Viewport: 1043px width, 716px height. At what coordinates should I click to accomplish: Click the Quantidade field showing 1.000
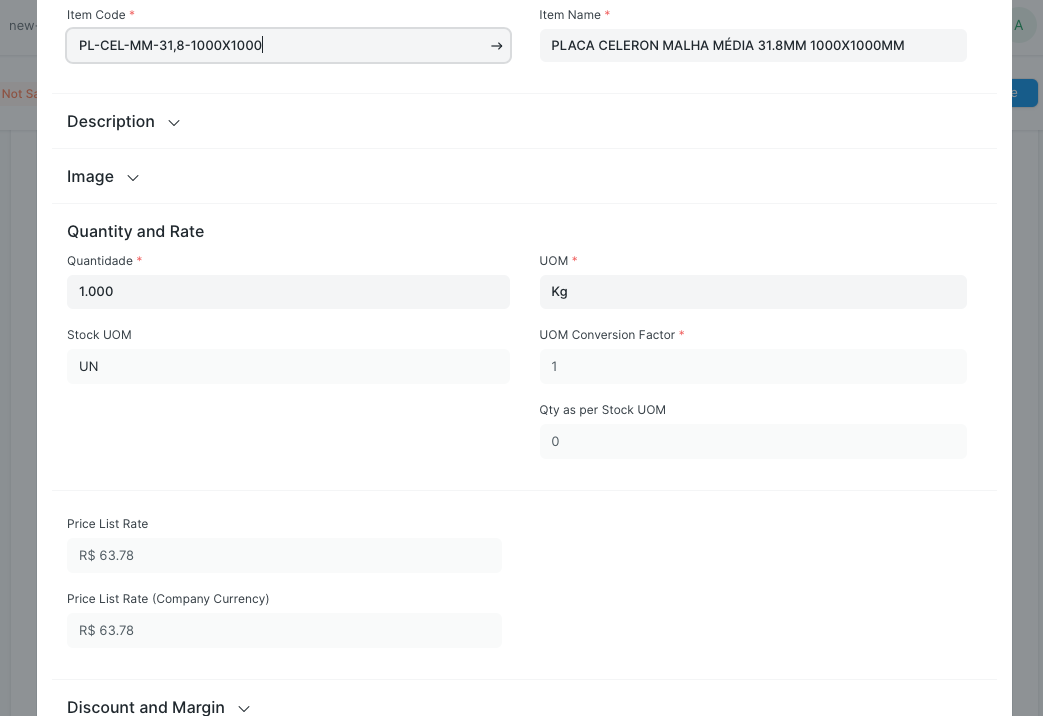click(288, 291)
